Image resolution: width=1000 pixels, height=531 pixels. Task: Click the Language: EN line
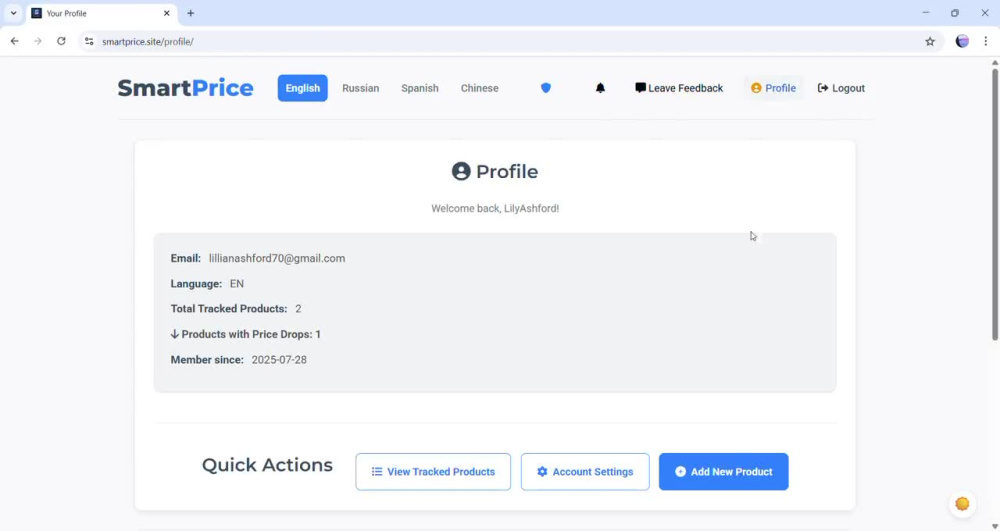207,284
